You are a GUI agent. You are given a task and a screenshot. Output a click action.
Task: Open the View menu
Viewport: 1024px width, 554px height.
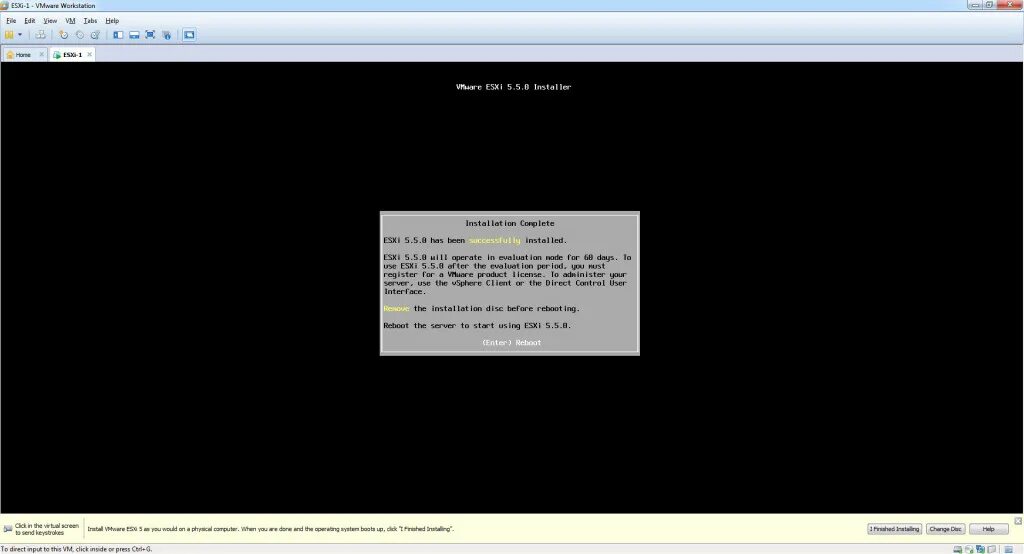coord(50,20)
